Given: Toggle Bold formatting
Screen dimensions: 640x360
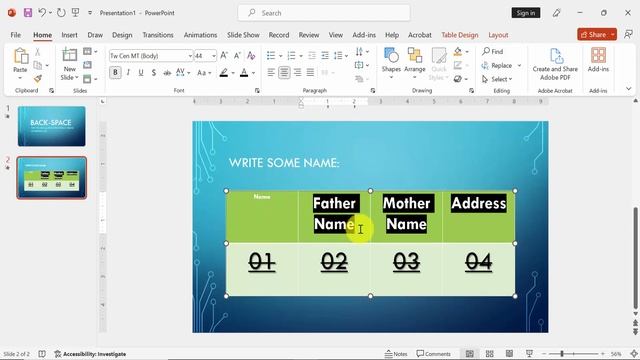Looking at the screenshot, I should point(115,73).
